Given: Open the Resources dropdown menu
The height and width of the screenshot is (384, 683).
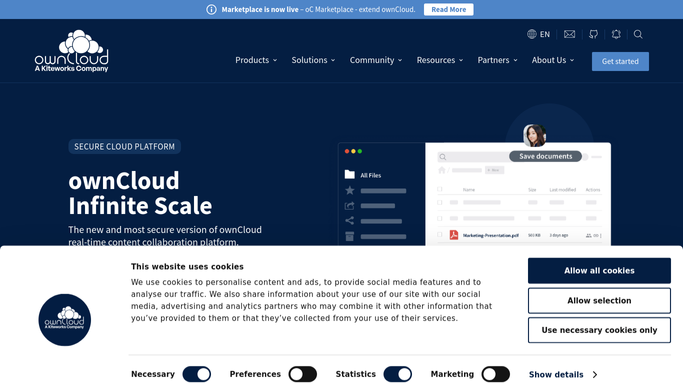Looking at the screenshot, I should 440,60.
